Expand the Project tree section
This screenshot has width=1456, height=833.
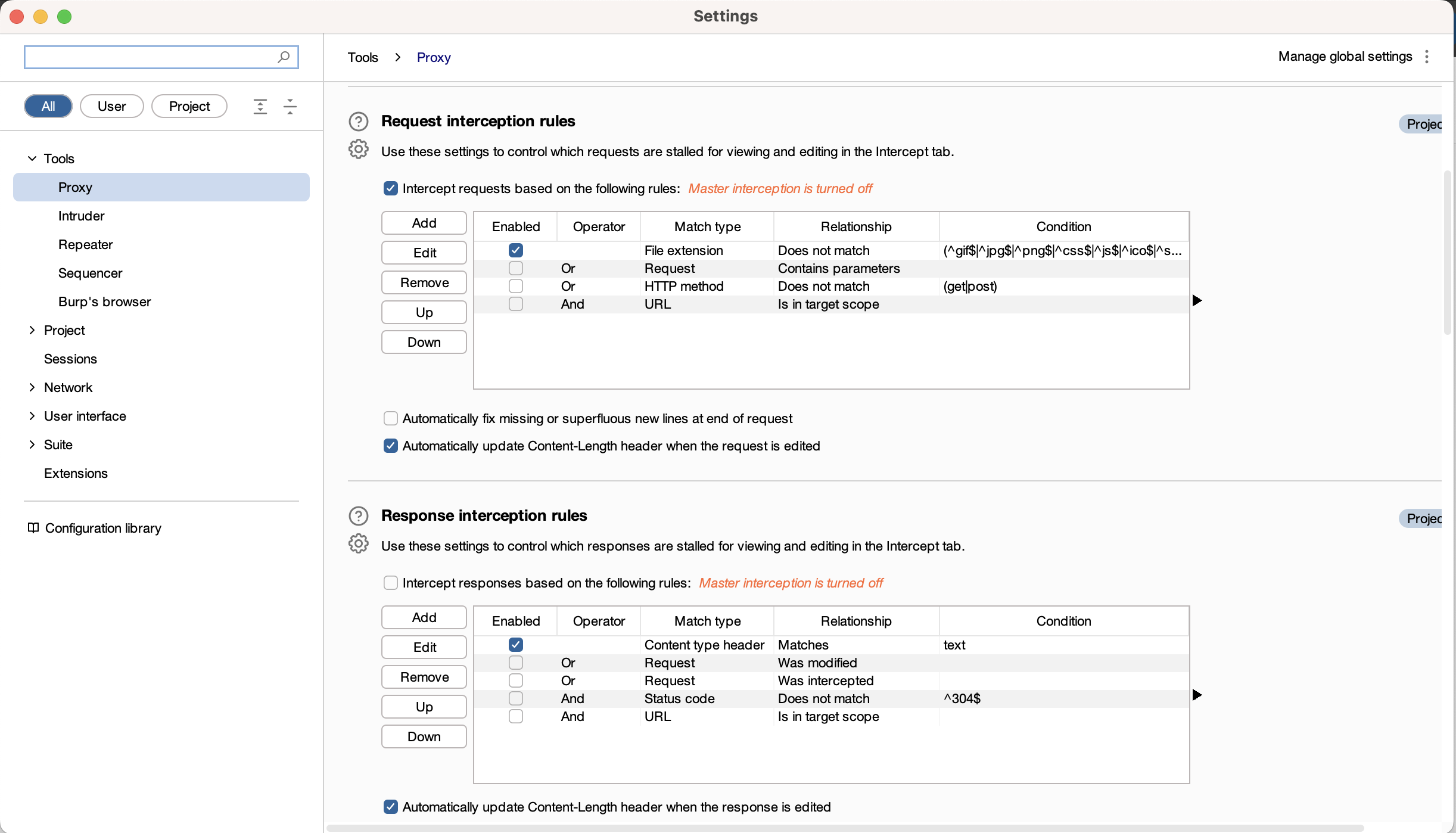(32, 330)
